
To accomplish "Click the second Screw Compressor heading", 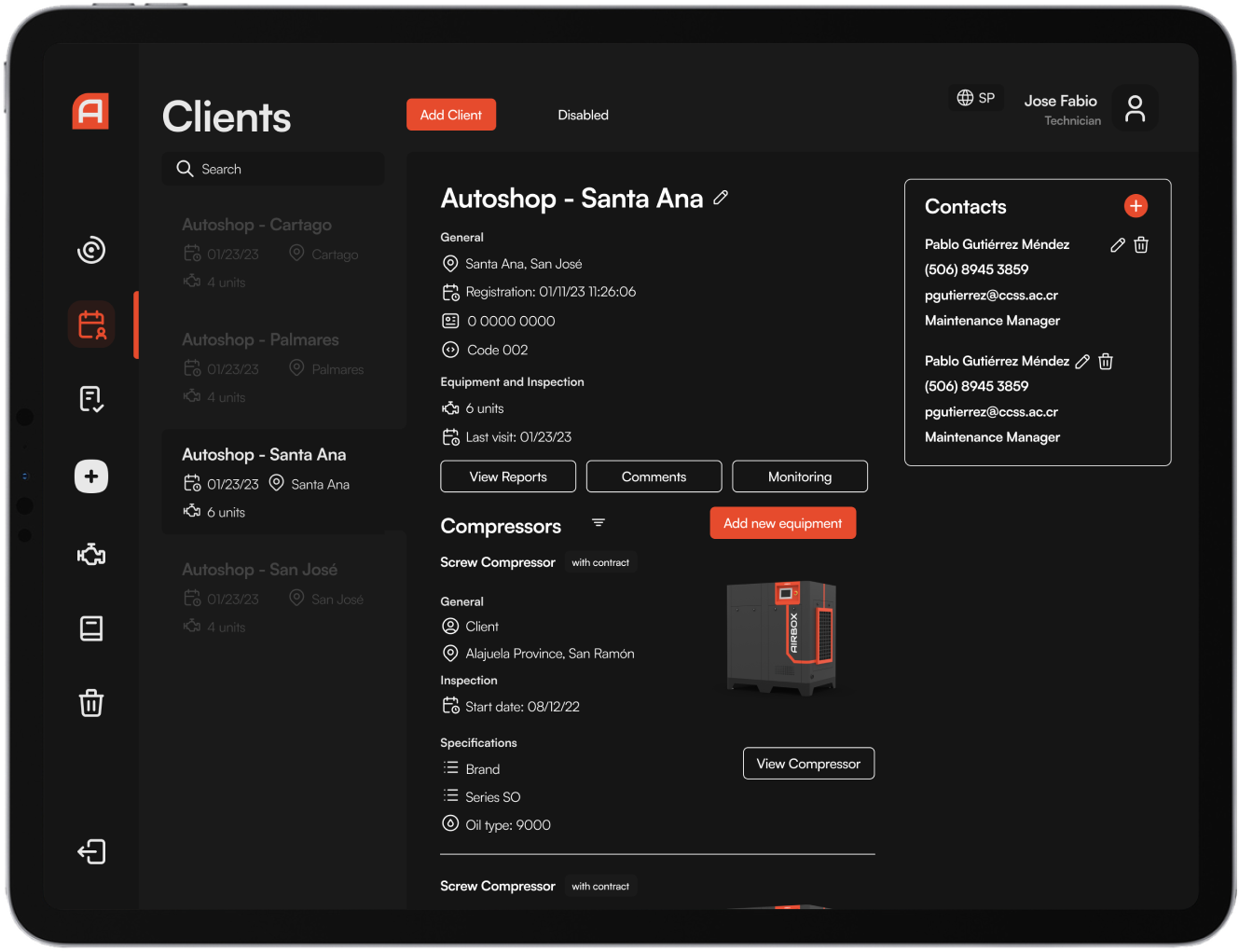I will pyautogui.click(x=498, y=886).
